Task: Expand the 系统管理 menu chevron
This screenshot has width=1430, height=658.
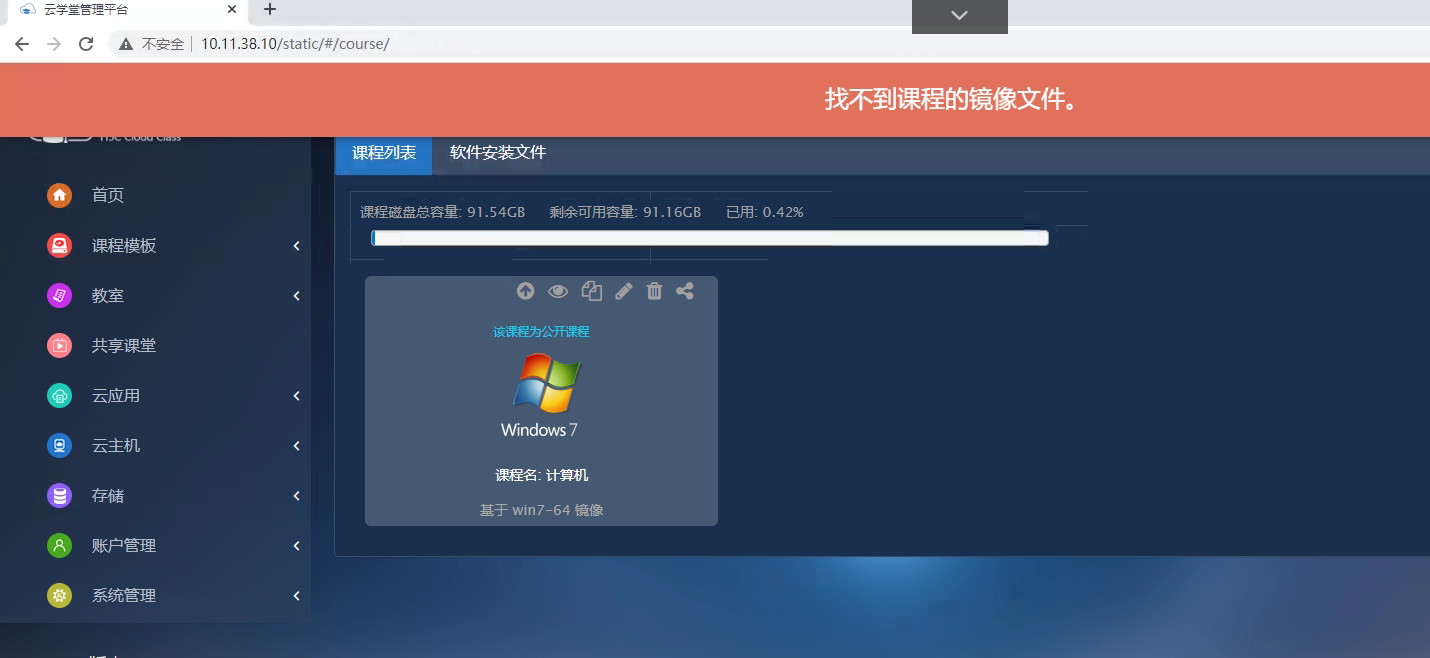Action: tap(296, 596)
